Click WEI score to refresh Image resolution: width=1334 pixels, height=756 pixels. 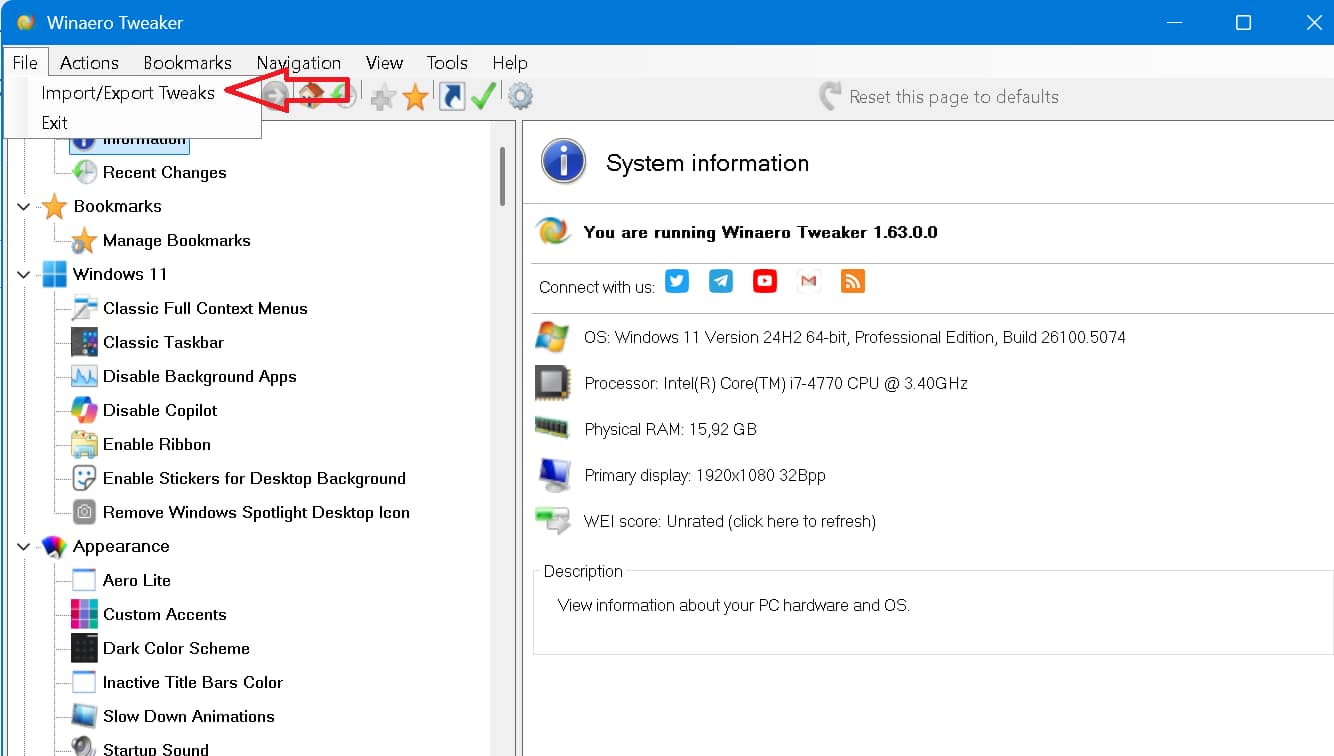pos(729,521)
